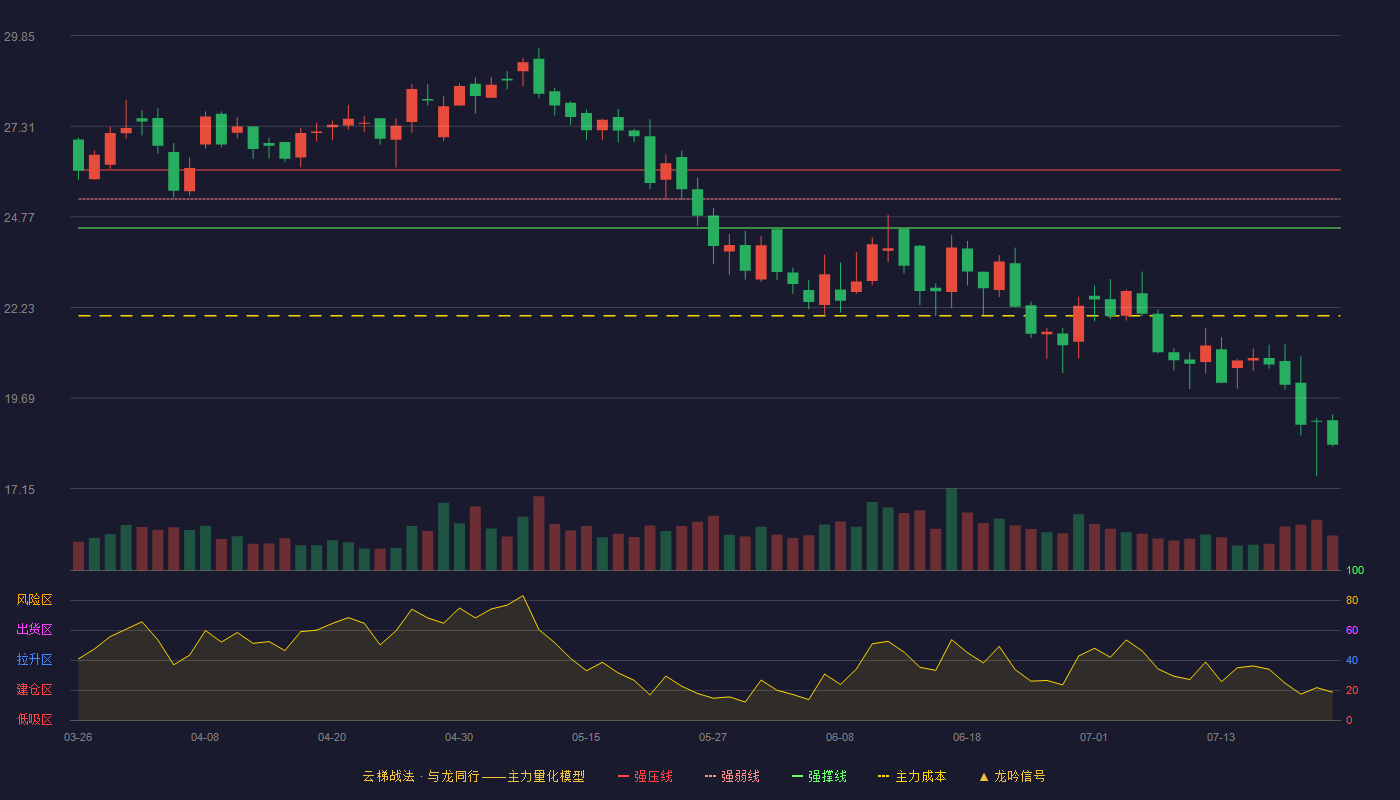Toggle the 主力成本 legend item
The image size is (1400, 800).
(912, 776)
